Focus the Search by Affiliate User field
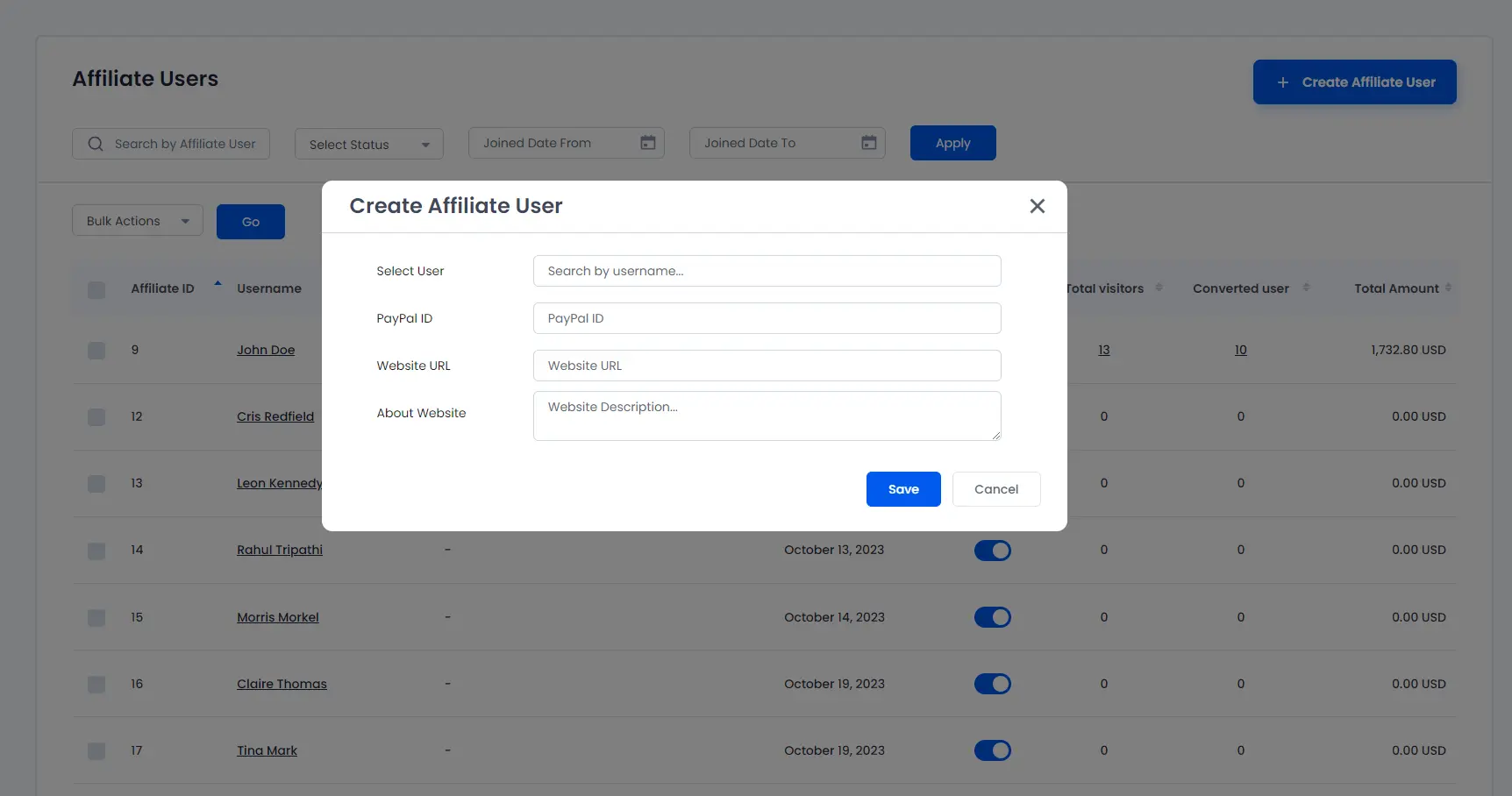This screenshot has width=1512, height=796. (171, 144)
